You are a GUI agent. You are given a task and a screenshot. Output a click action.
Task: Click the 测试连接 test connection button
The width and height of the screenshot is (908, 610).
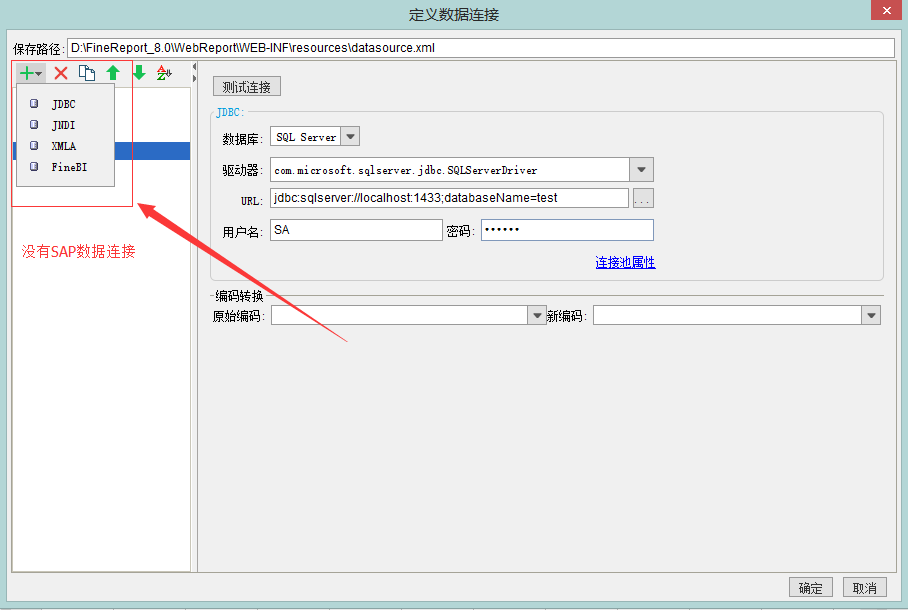coord(247,87)
